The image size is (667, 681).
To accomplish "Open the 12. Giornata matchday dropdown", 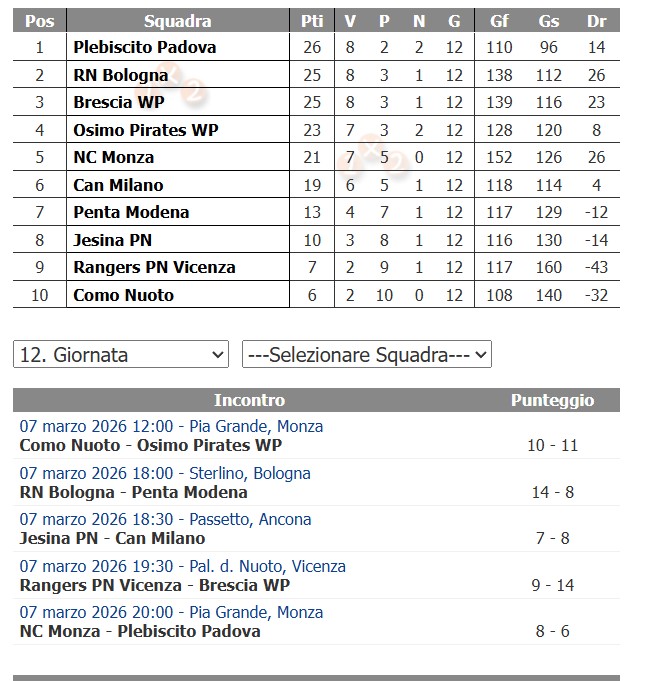I will [121, 355].
